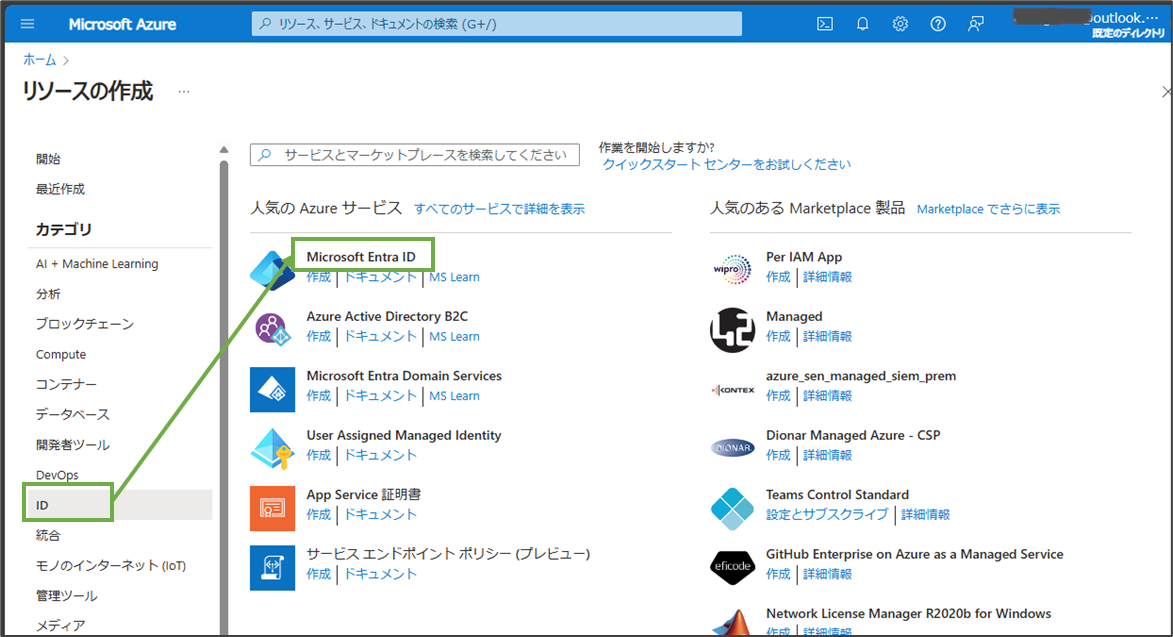
Task: Open Marketplace でさらに表示 link
Action: point(988,209)
